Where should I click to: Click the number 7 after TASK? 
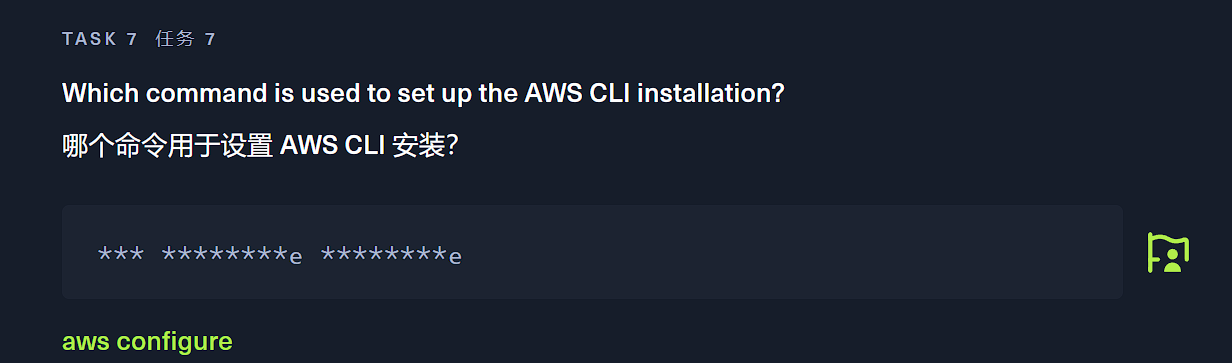pyautogui.click(x=132, y=39)
